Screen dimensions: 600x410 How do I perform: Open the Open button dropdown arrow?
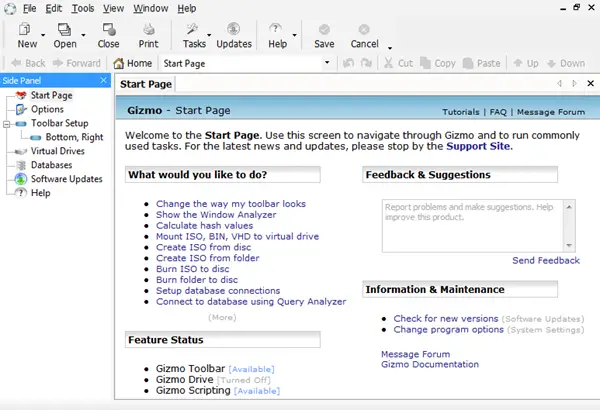[x=83, y=35]
